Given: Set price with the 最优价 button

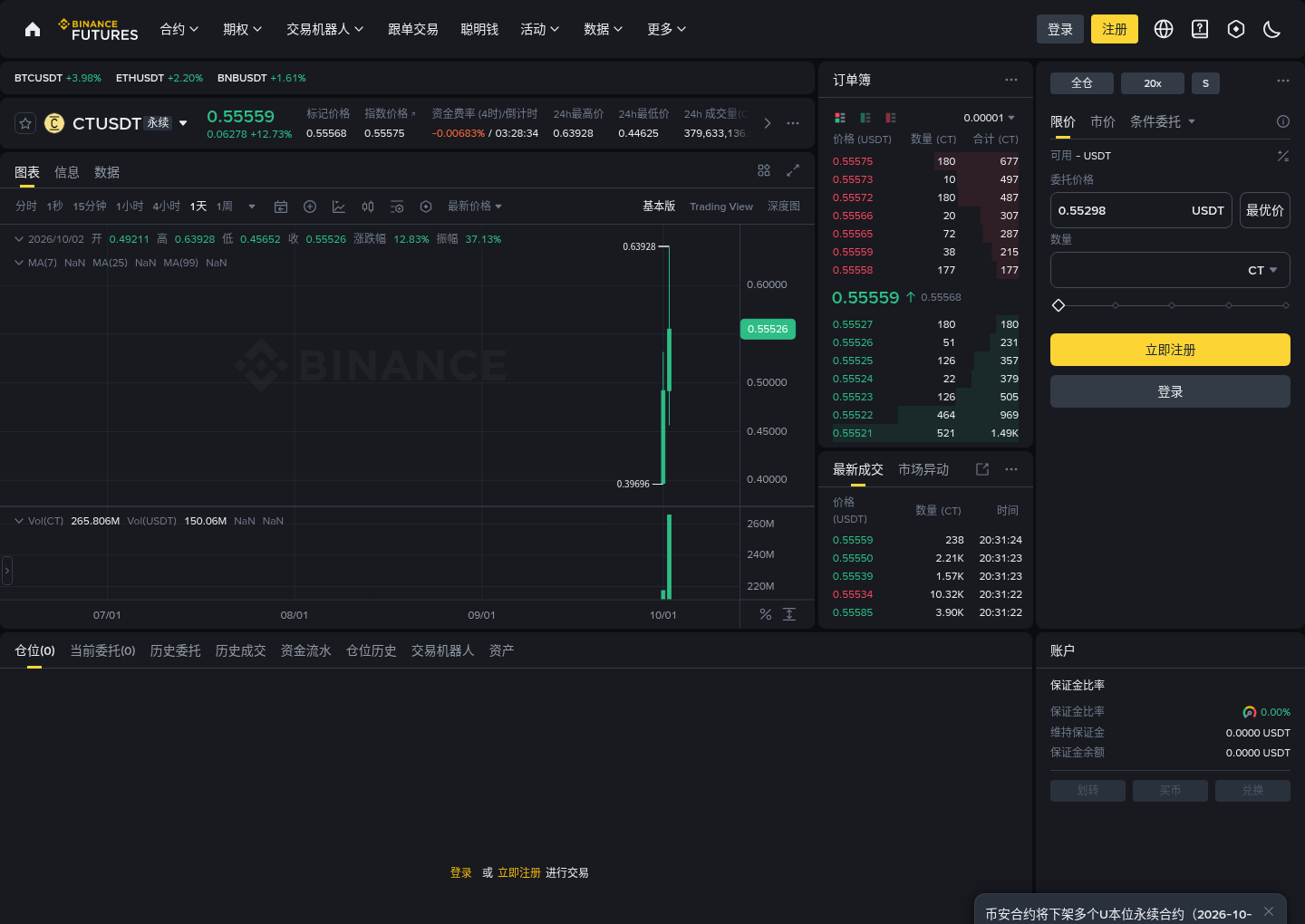Looking at the screenshot, I should 1265,210.
